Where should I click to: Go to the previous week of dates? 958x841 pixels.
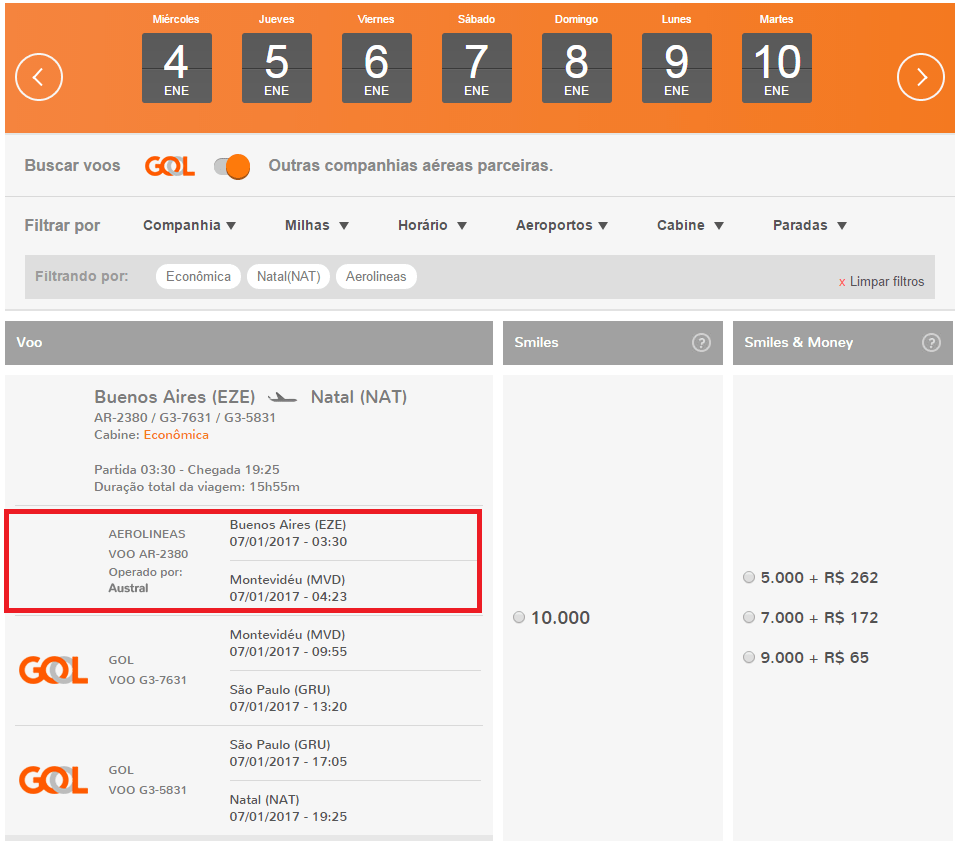[x=38, y=77]
